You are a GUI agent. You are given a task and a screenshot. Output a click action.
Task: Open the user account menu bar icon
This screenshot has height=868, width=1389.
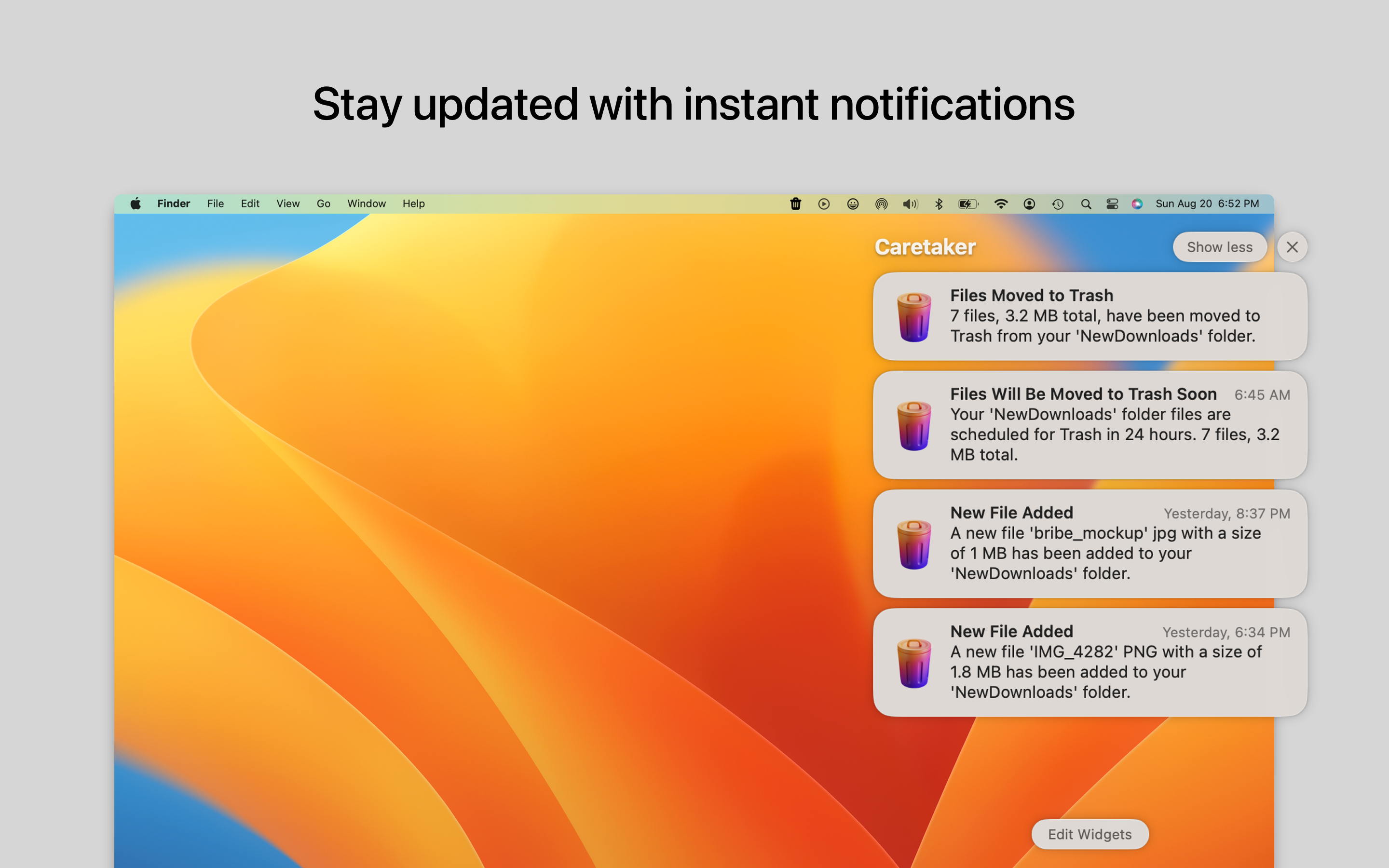coord(1029,204)
